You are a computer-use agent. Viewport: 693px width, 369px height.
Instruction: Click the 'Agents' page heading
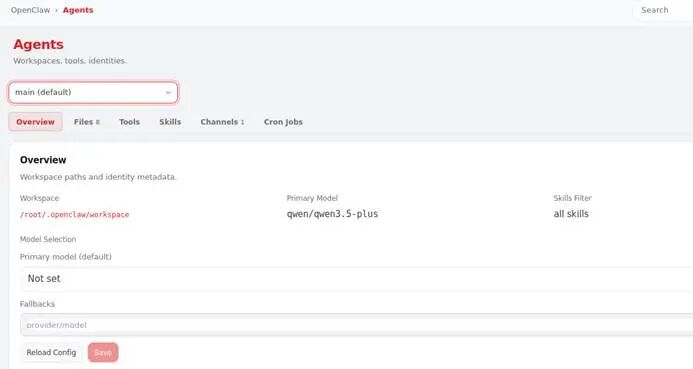(38, 44)
